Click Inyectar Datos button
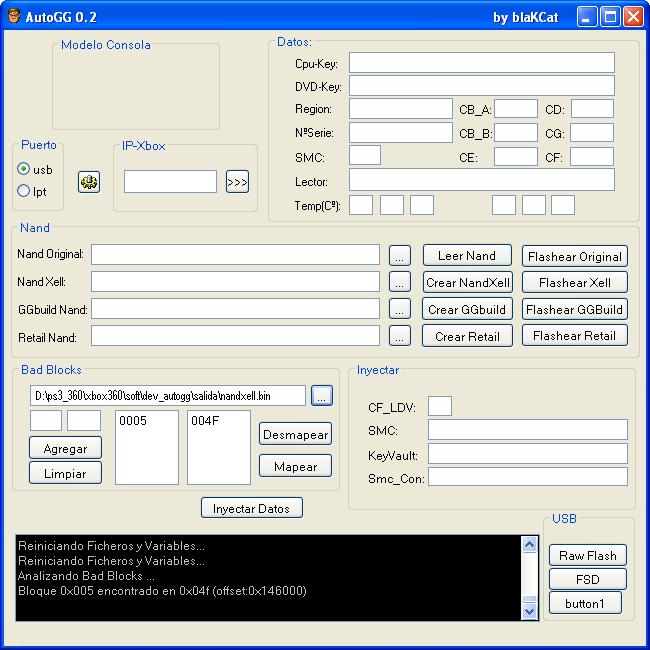The image size is (650, 650). pyautogui.click(x=251, y=508)
